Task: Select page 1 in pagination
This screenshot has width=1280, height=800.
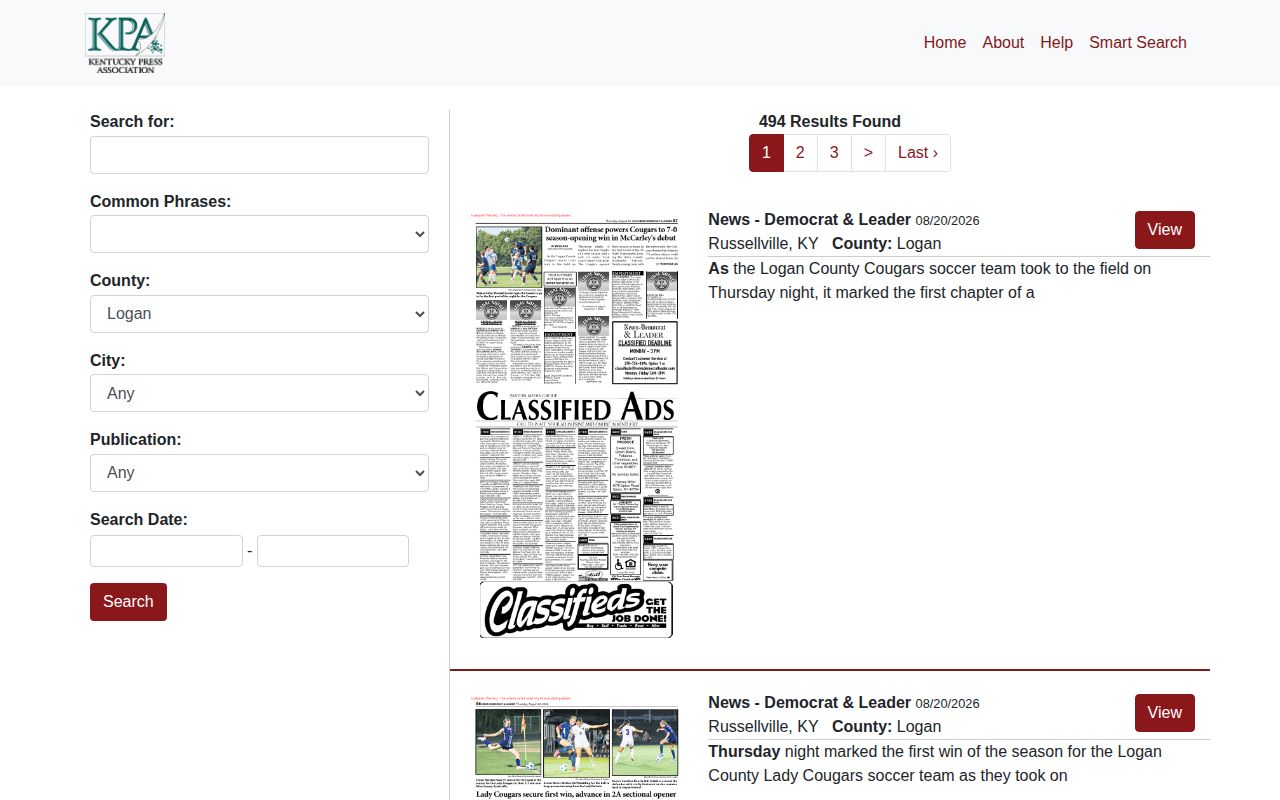Action: [x=766, y=153]
